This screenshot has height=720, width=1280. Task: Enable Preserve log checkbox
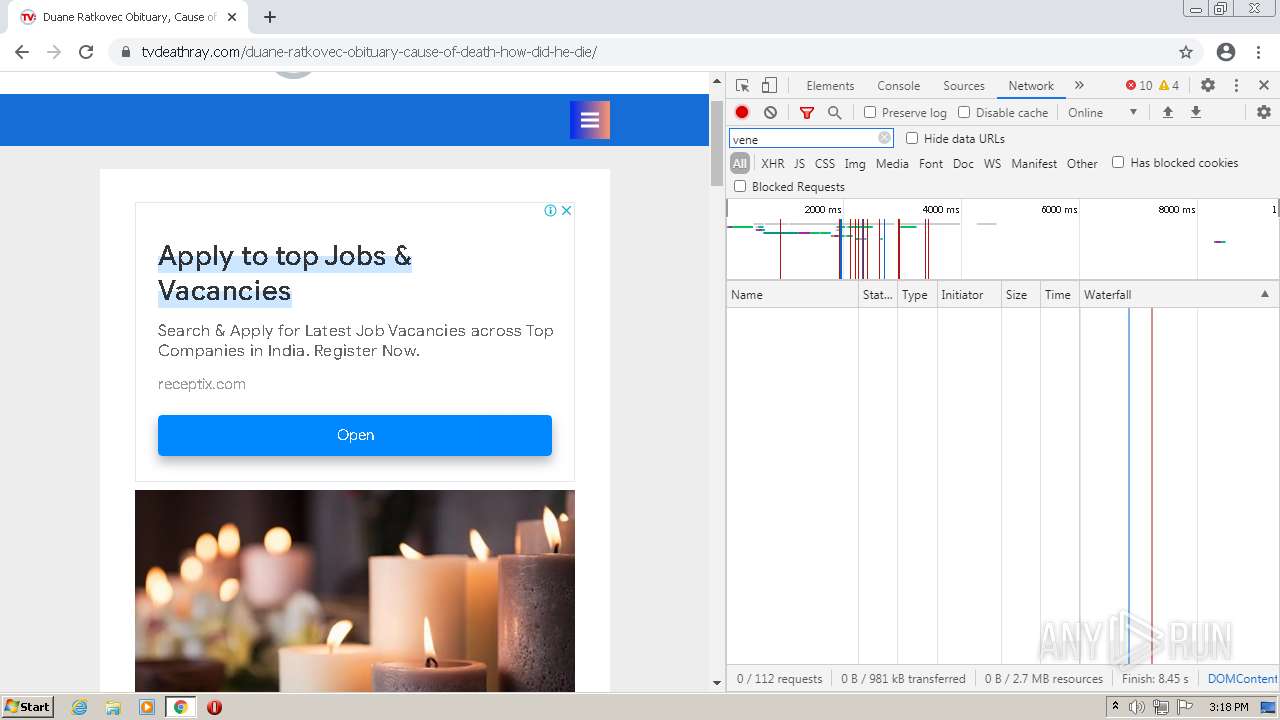click(x=870, y=113)
